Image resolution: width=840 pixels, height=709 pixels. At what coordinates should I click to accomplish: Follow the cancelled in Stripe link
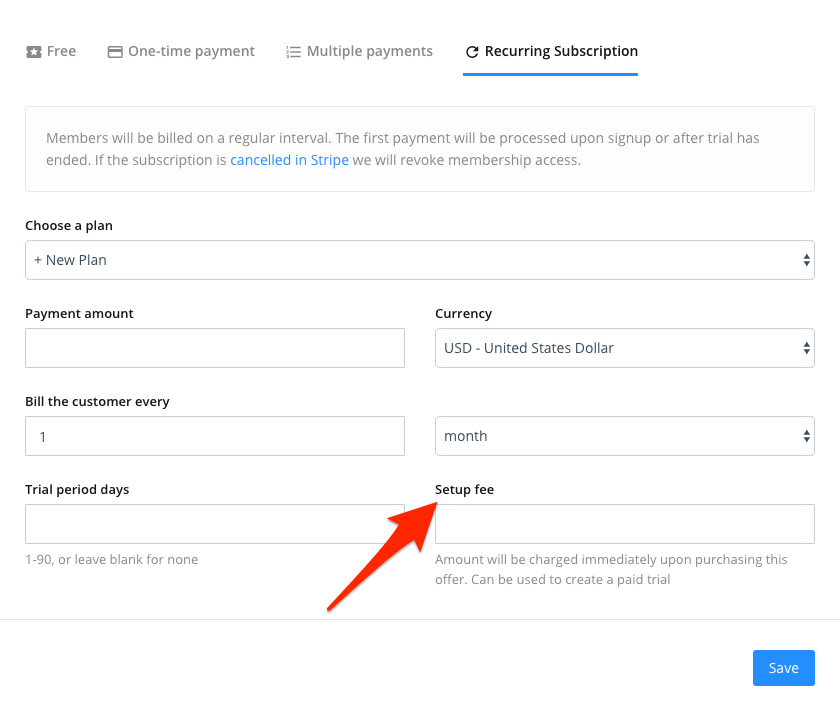tap(289, 160)
